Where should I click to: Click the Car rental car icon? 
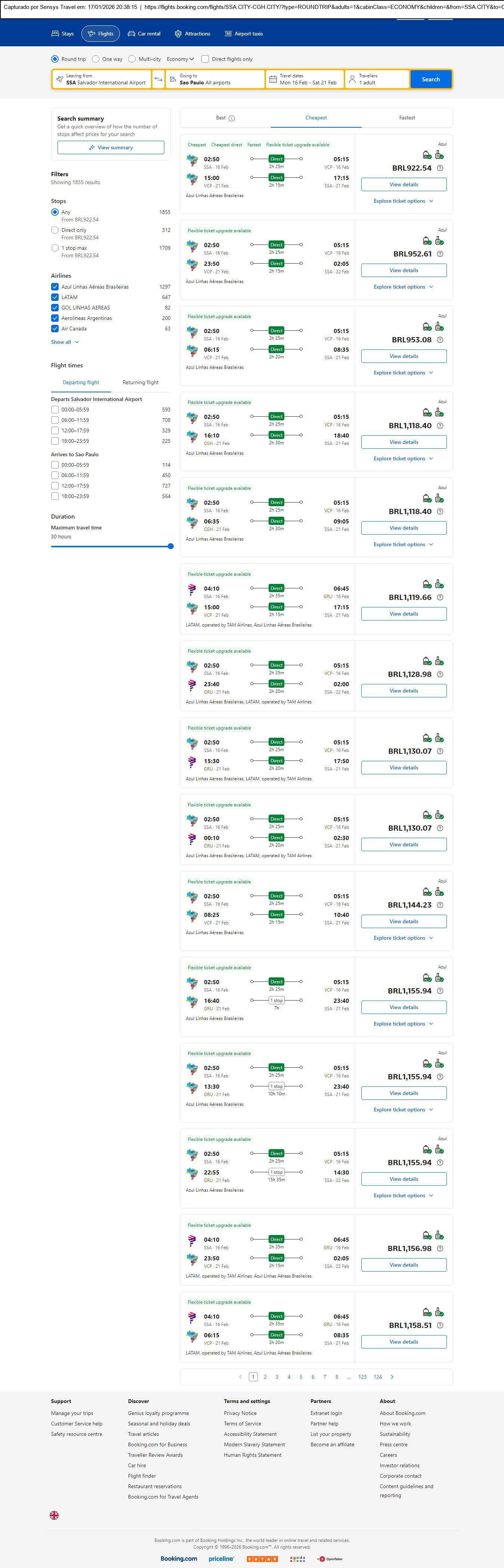click(x=132, y=34)
